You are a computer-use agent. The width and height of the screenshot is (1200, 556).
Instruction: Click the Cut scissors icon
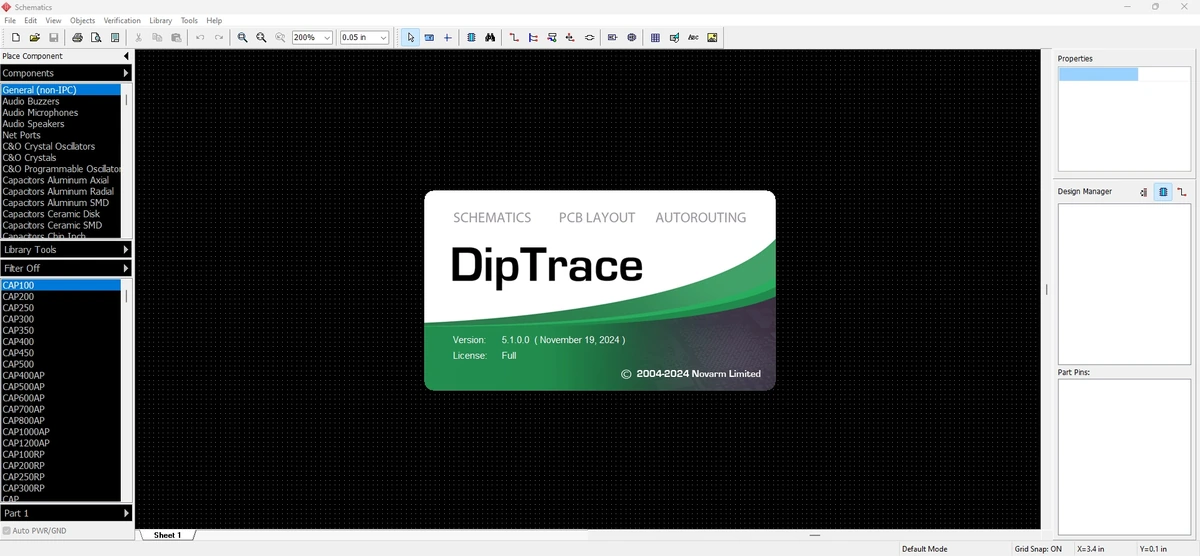(138, 38)
